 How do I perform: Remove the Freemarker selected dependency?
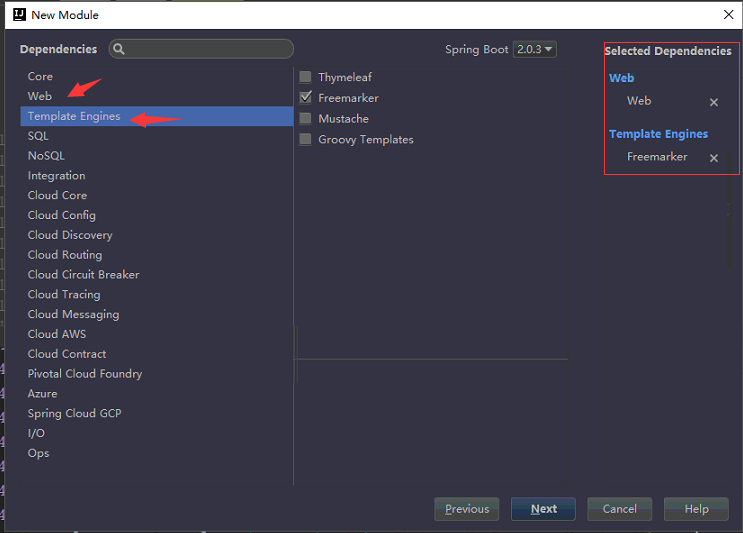click(x=714, y=158)
